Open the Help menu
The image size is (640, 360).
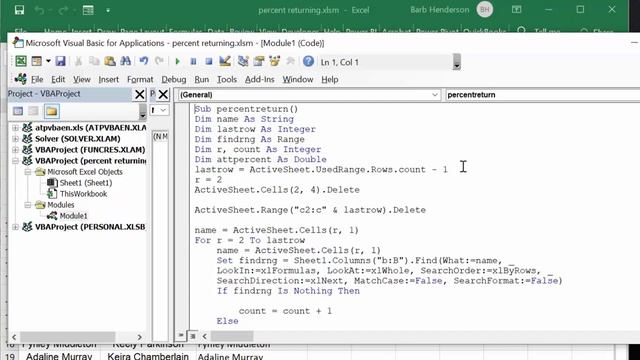(x=330, y=80)
